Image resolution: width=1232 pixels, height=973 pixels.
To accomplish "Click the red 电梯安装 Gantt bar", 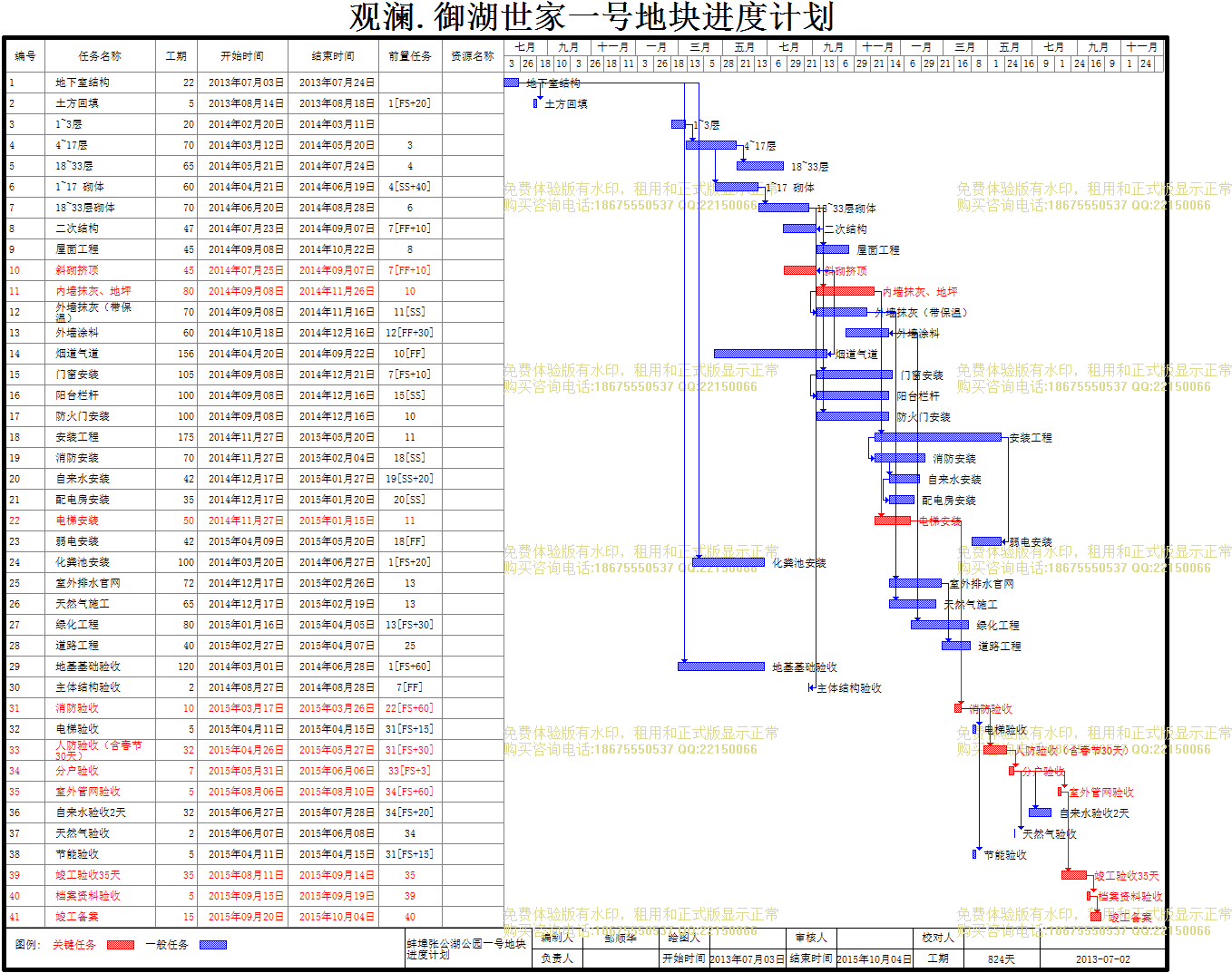I will pyautogui.click(x=893, y=521).
